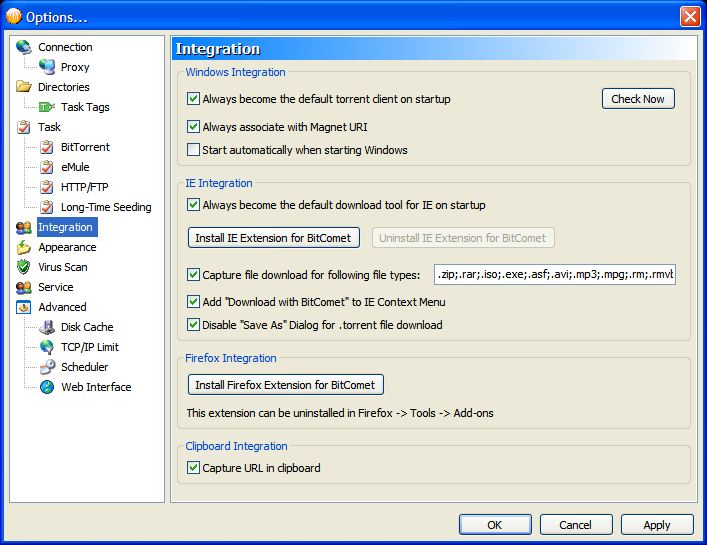Select the Task category
Image resolution: width=707 pixels, height=545 pixels.
click(49, 127)
